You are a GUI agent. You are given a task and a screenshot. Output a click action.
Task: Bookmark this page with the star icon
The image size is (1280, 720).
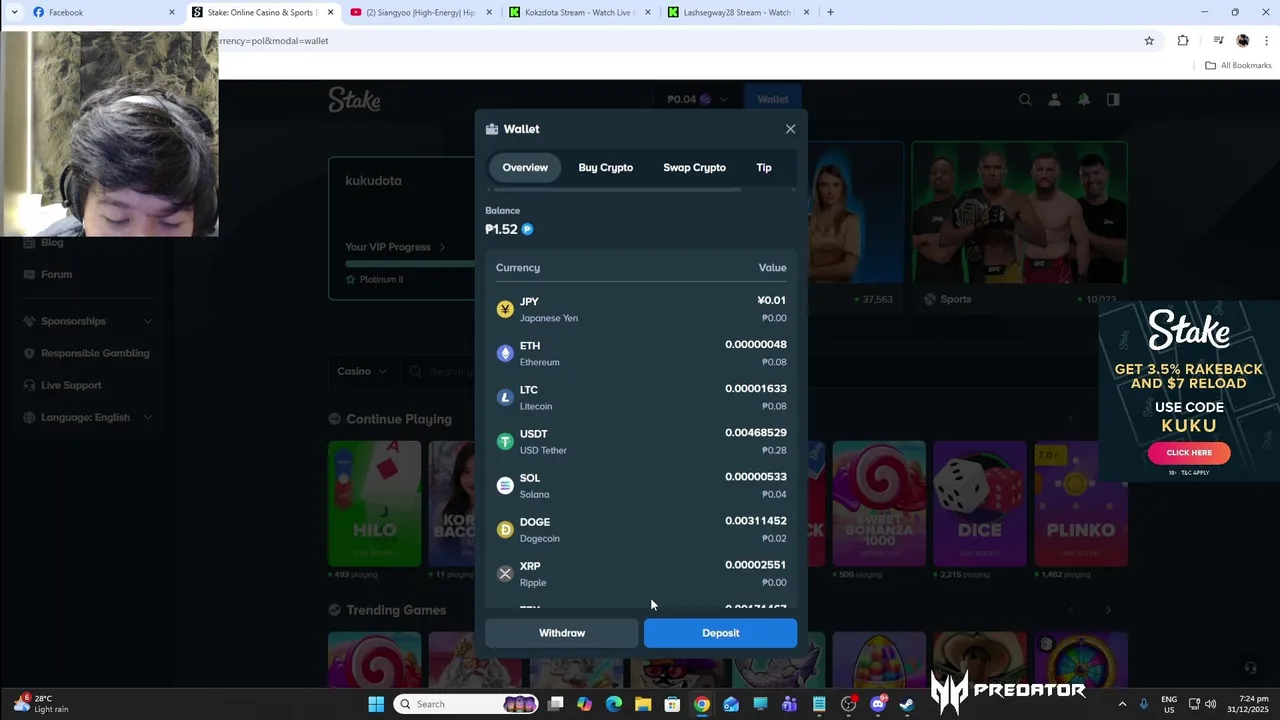[1149, 41]
